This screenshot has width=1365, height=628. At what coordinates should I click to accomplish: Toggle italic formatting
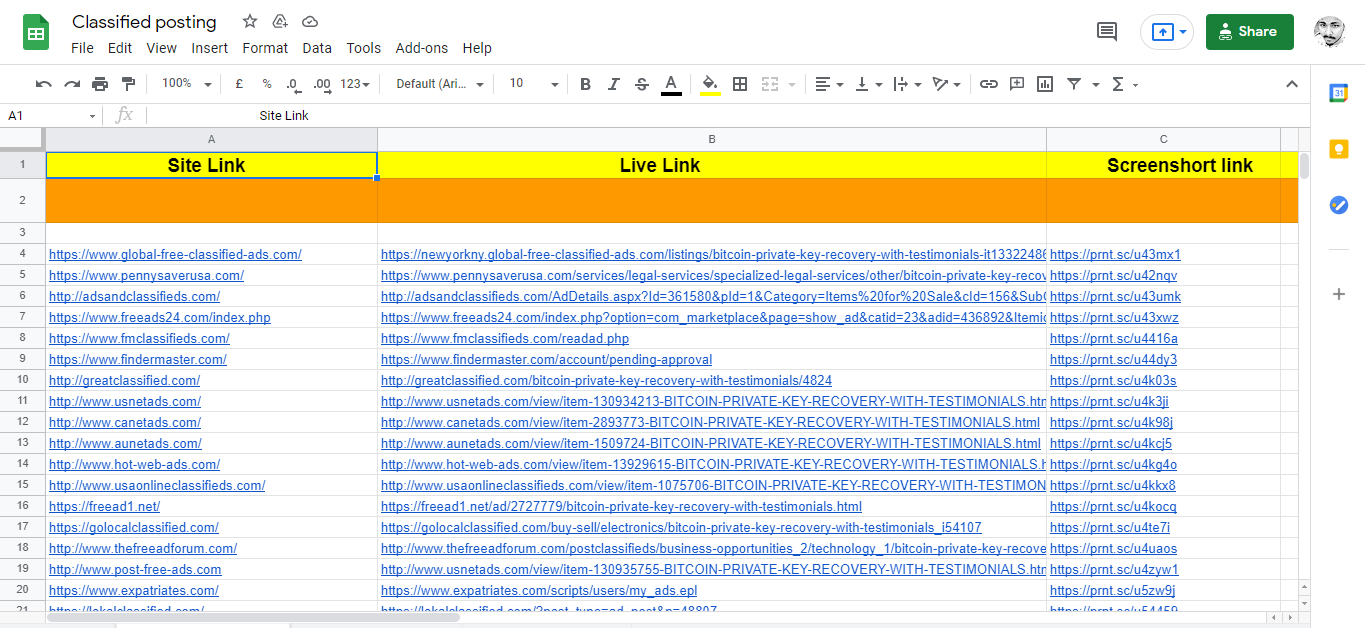[613, 84]
